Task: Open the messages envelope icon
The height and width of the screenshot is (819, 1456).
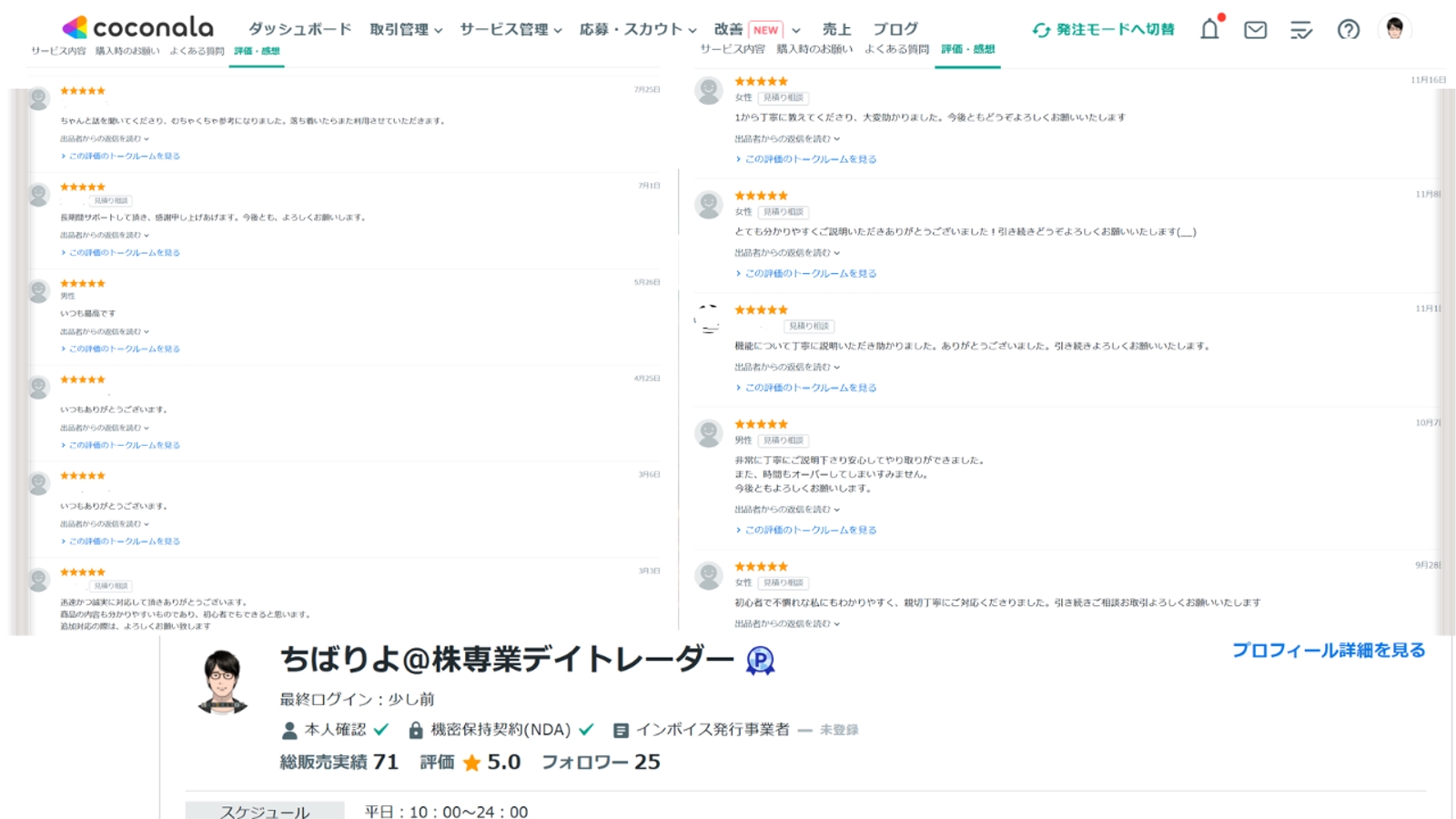Action: [x=1256, y=30]
